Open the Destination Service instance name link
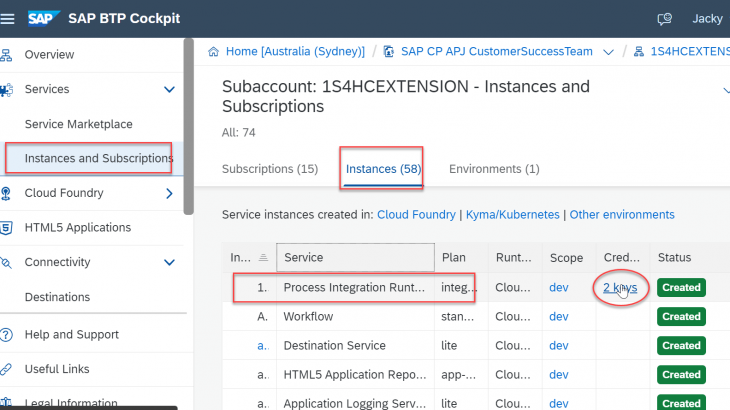730x410 pixels. 263,346
